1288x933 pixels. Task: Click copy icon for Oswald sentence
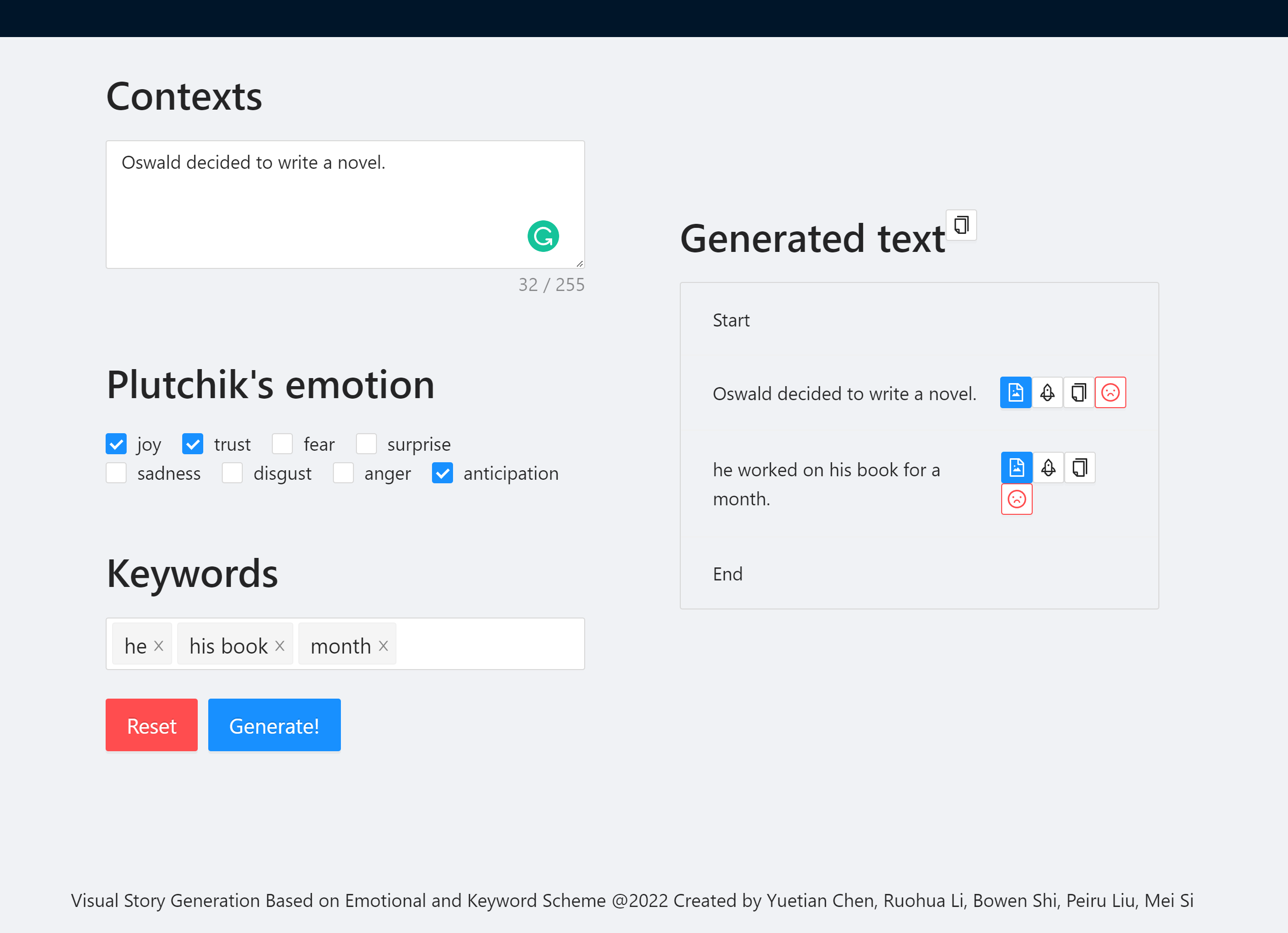click(x=1078, y=392)
